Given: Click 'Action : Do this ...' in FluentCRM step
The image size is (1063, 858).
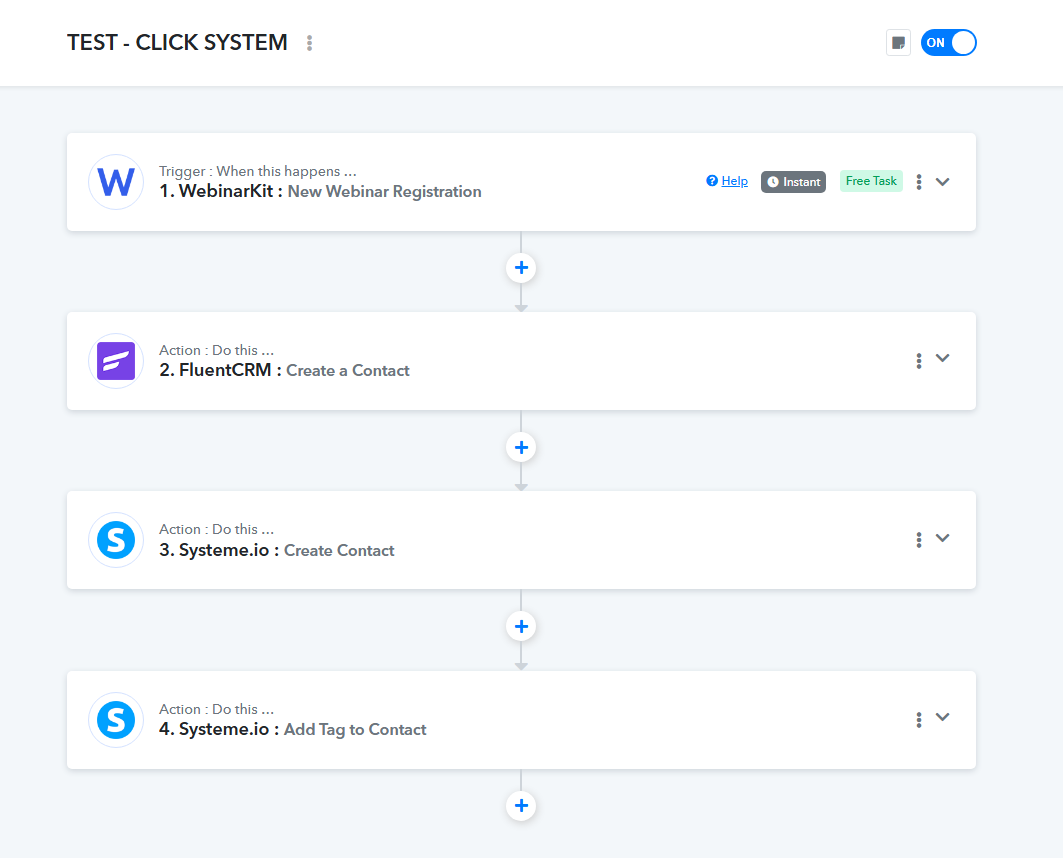Looking at the screenshot, I should coord(216,350).
